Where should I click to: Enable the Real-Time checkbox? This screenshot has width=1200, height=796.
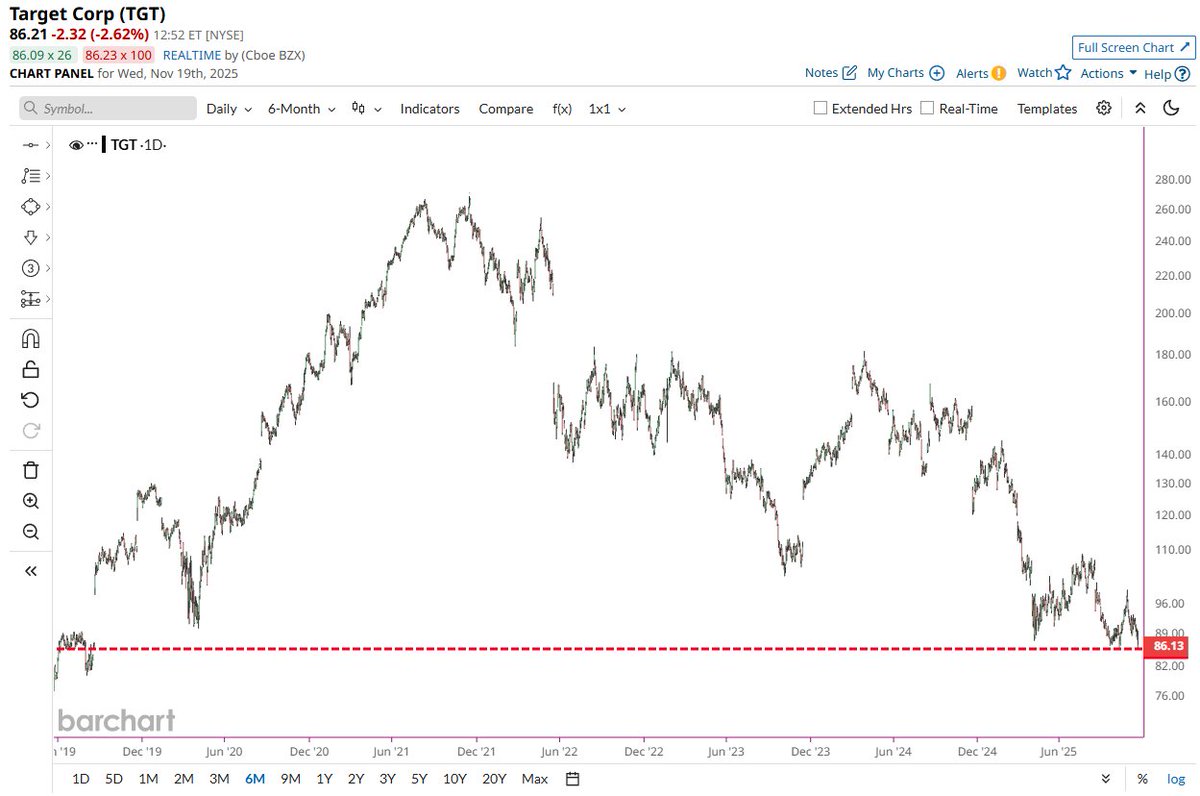click(927, 108)
